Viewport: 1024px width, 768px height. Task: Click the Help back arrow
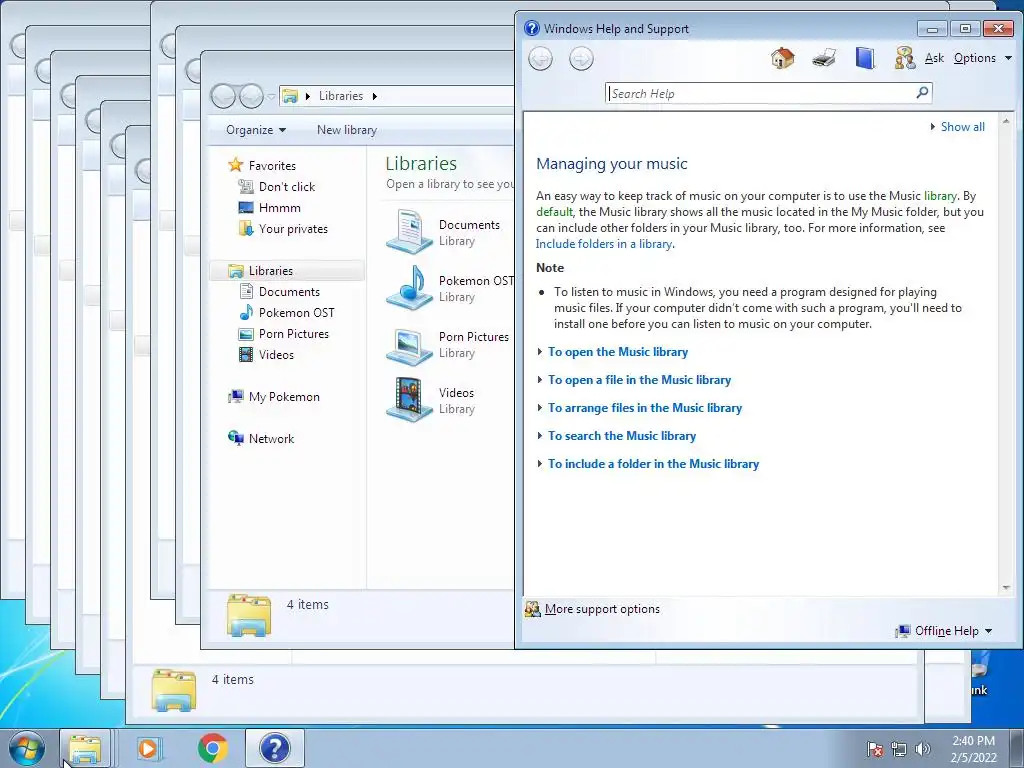tap(540, 59)
